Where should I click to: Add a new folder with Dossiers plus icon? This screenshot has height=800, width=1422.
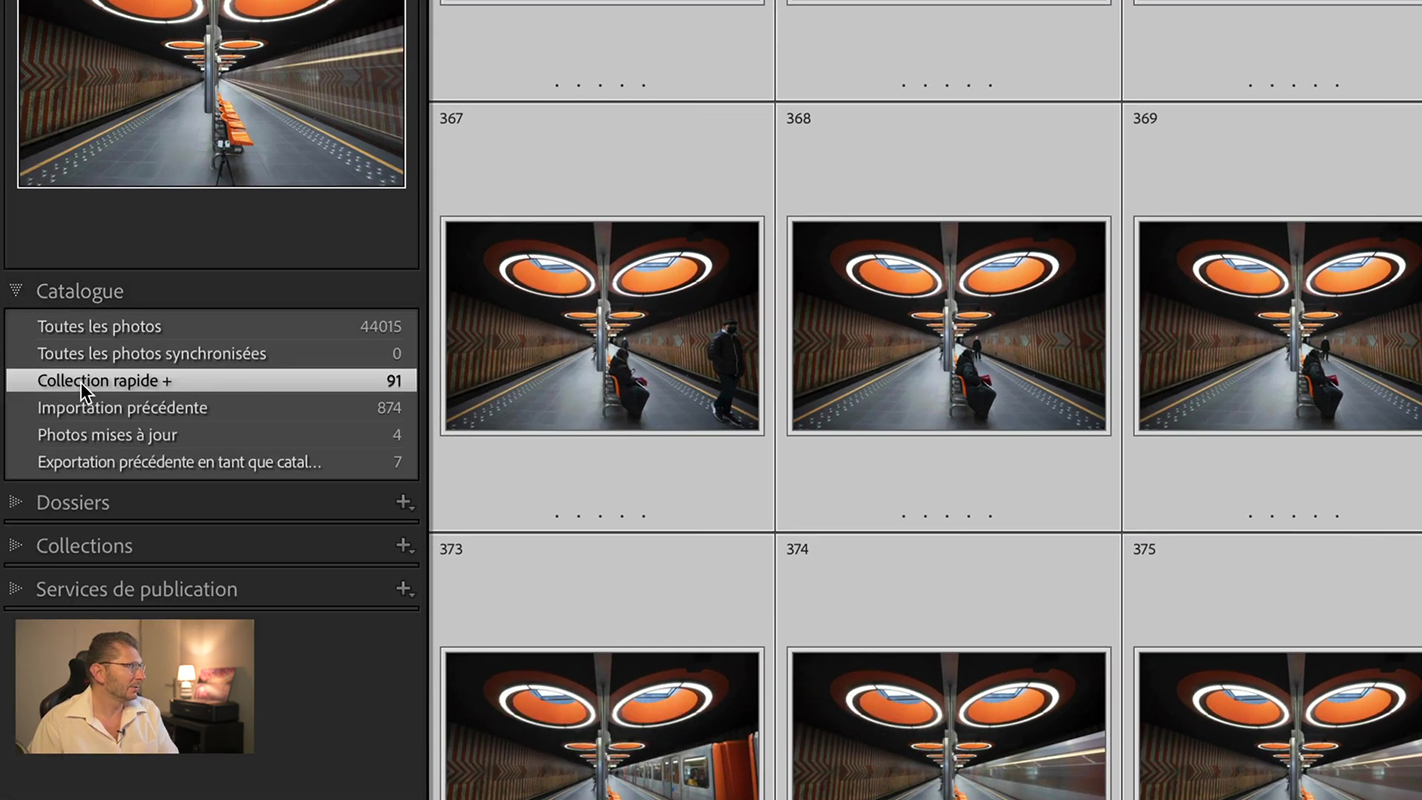(403, 502)
